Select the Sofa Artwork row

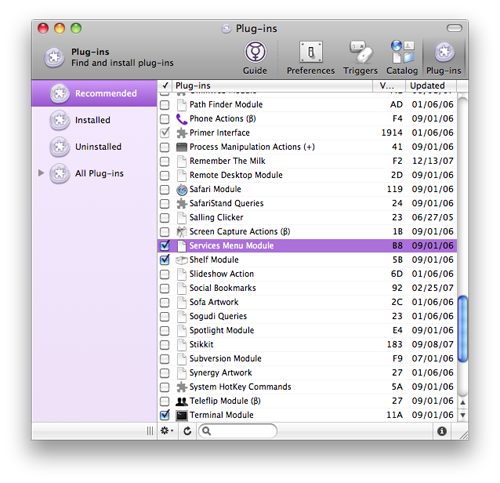pos(307,302)
